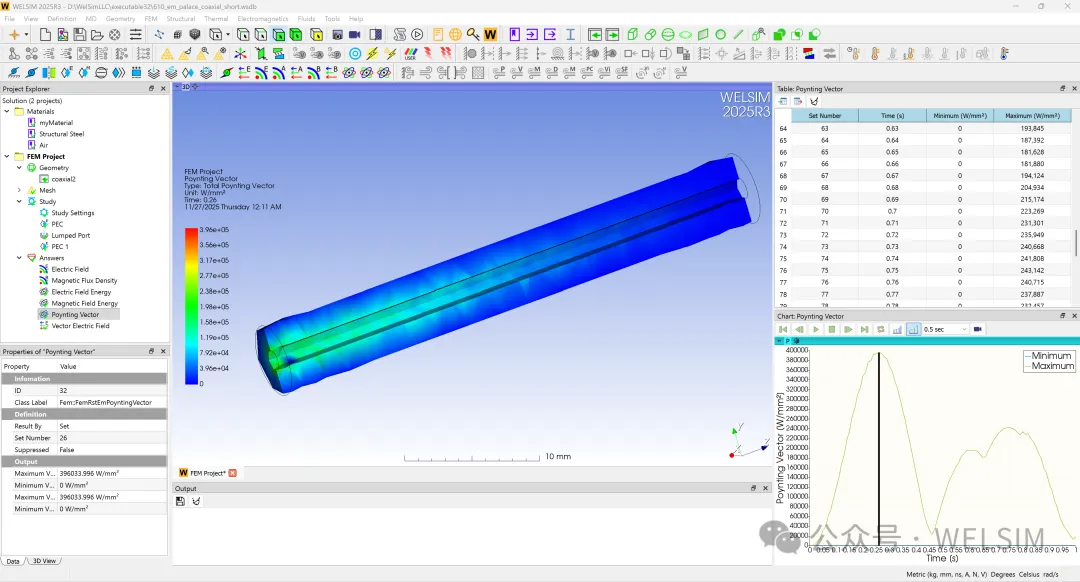Open the View menu

31,19
